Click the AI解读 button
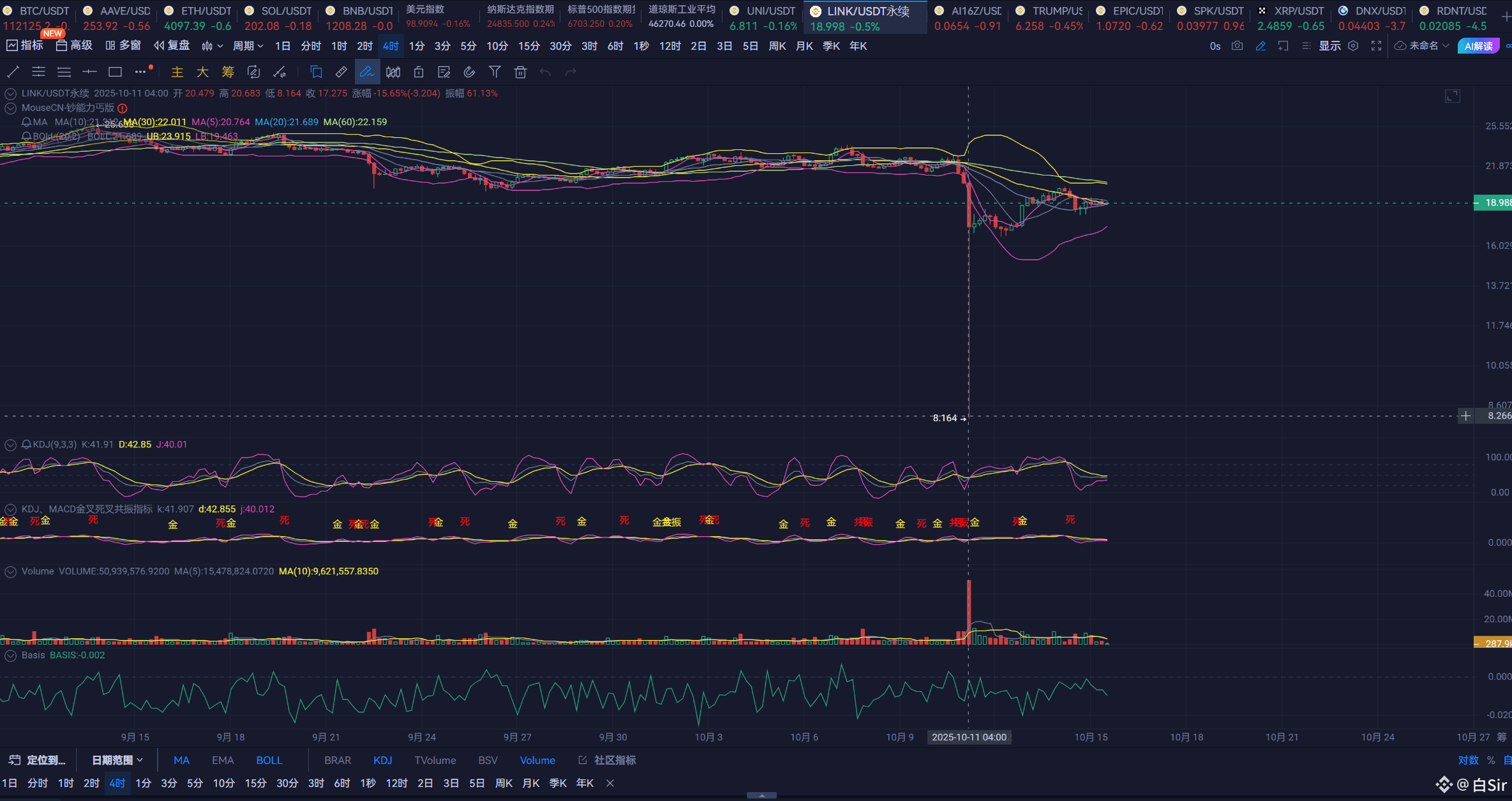1512x801 pixels. pos(1478,46)
